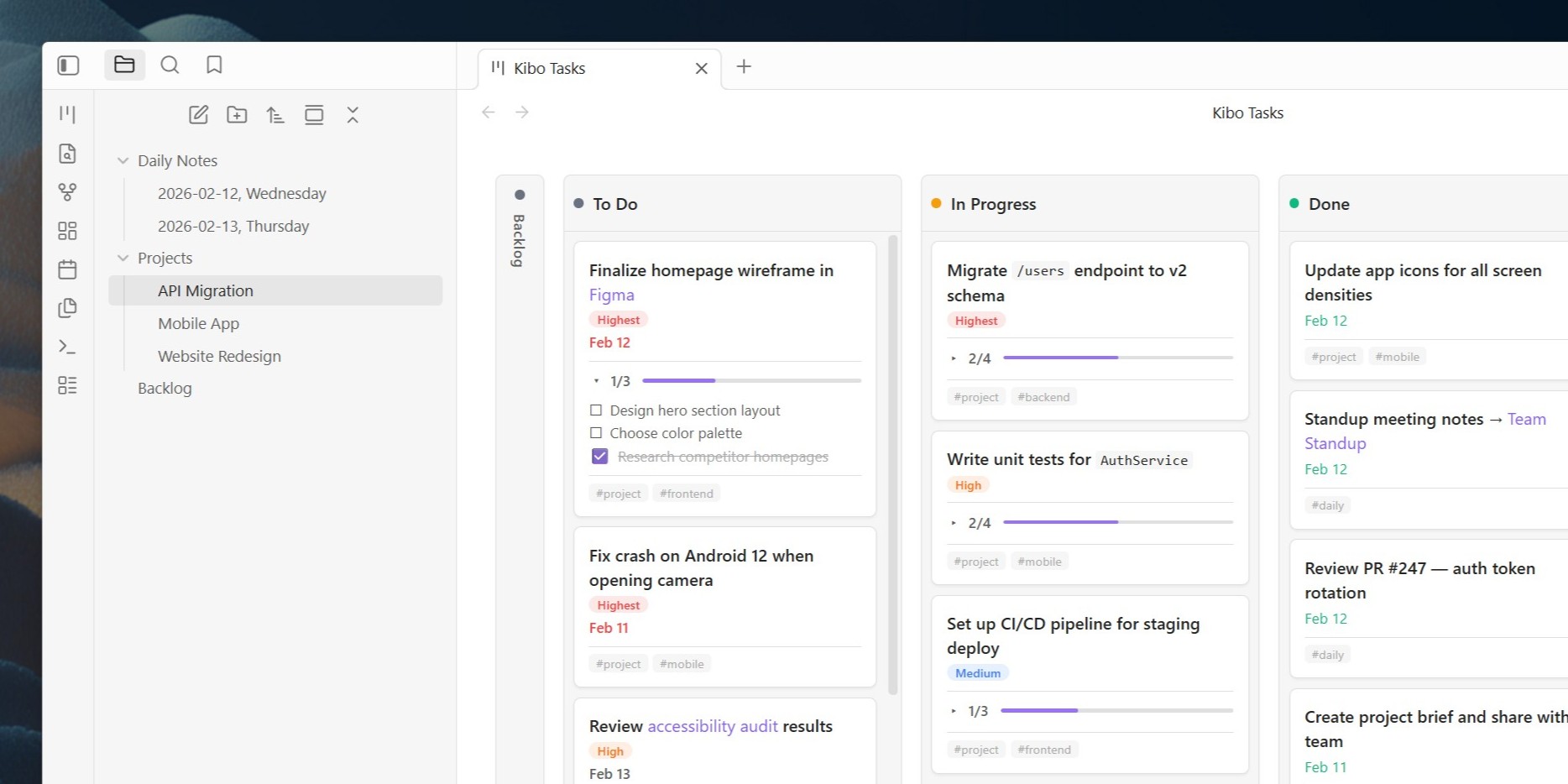The width and height of the screenshot is (1568, 784).
Task: Uncheck Research competitor homepages
Action: click(x=599, y=456)
